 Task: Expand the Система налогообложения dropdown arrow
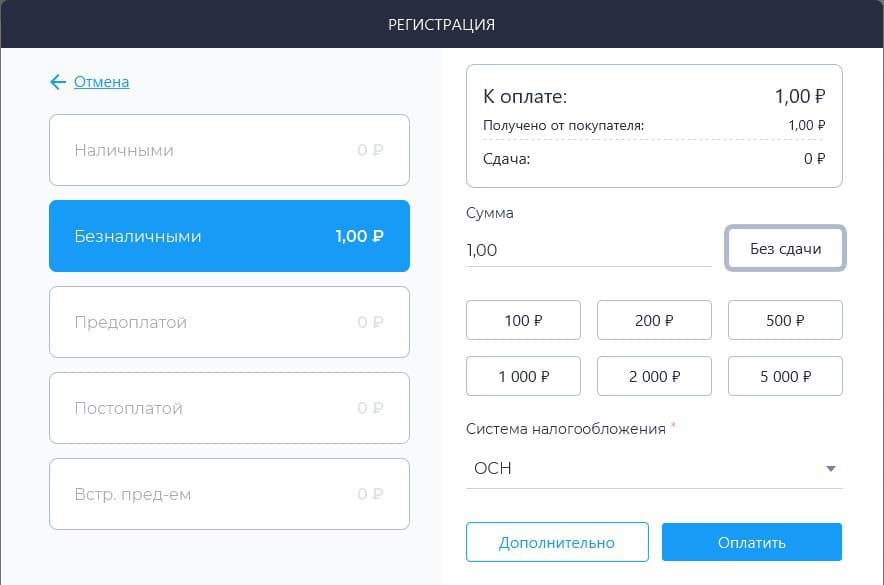coord(830,468)
